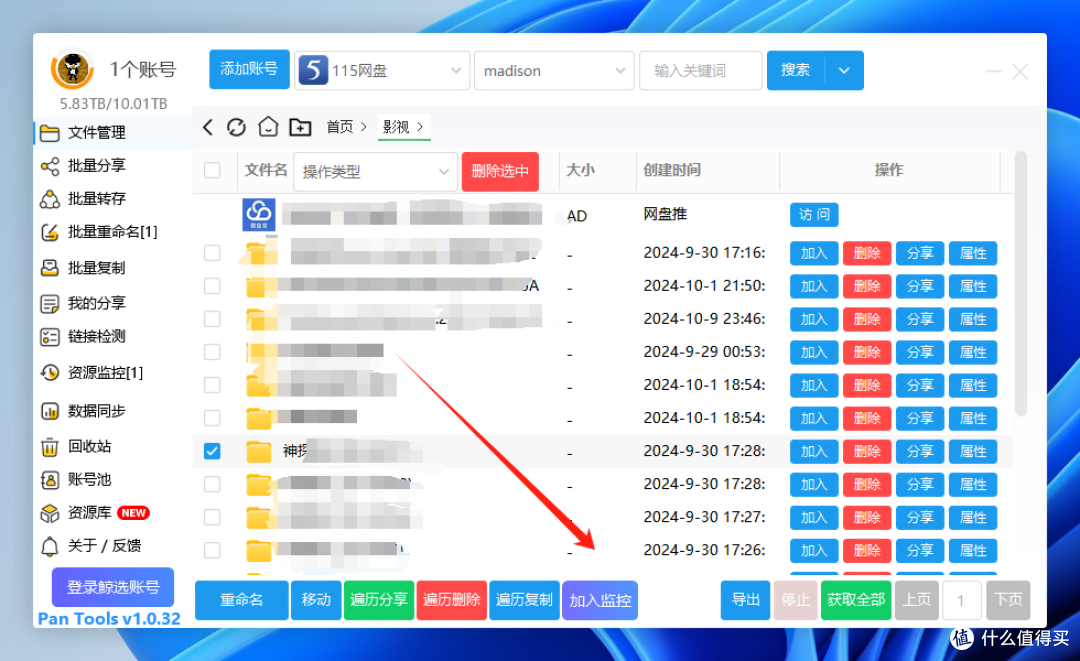Focus the 输入关键词 search field
1080x661 pixels.
(701, 70)
